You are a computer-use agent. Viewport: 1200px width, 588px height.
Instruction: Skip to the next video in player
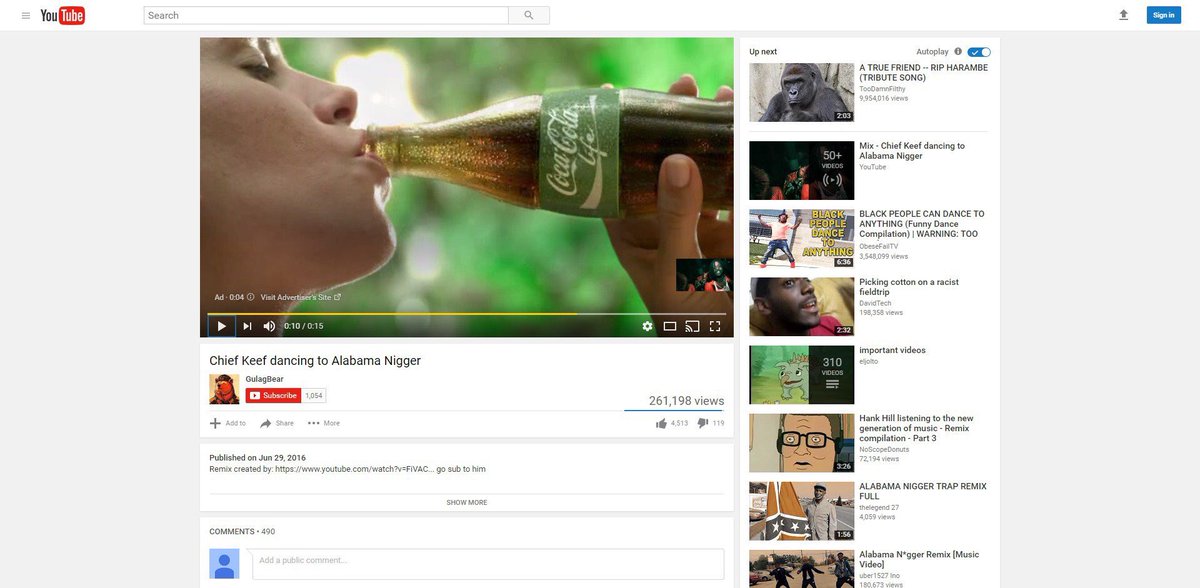(247, 326)
